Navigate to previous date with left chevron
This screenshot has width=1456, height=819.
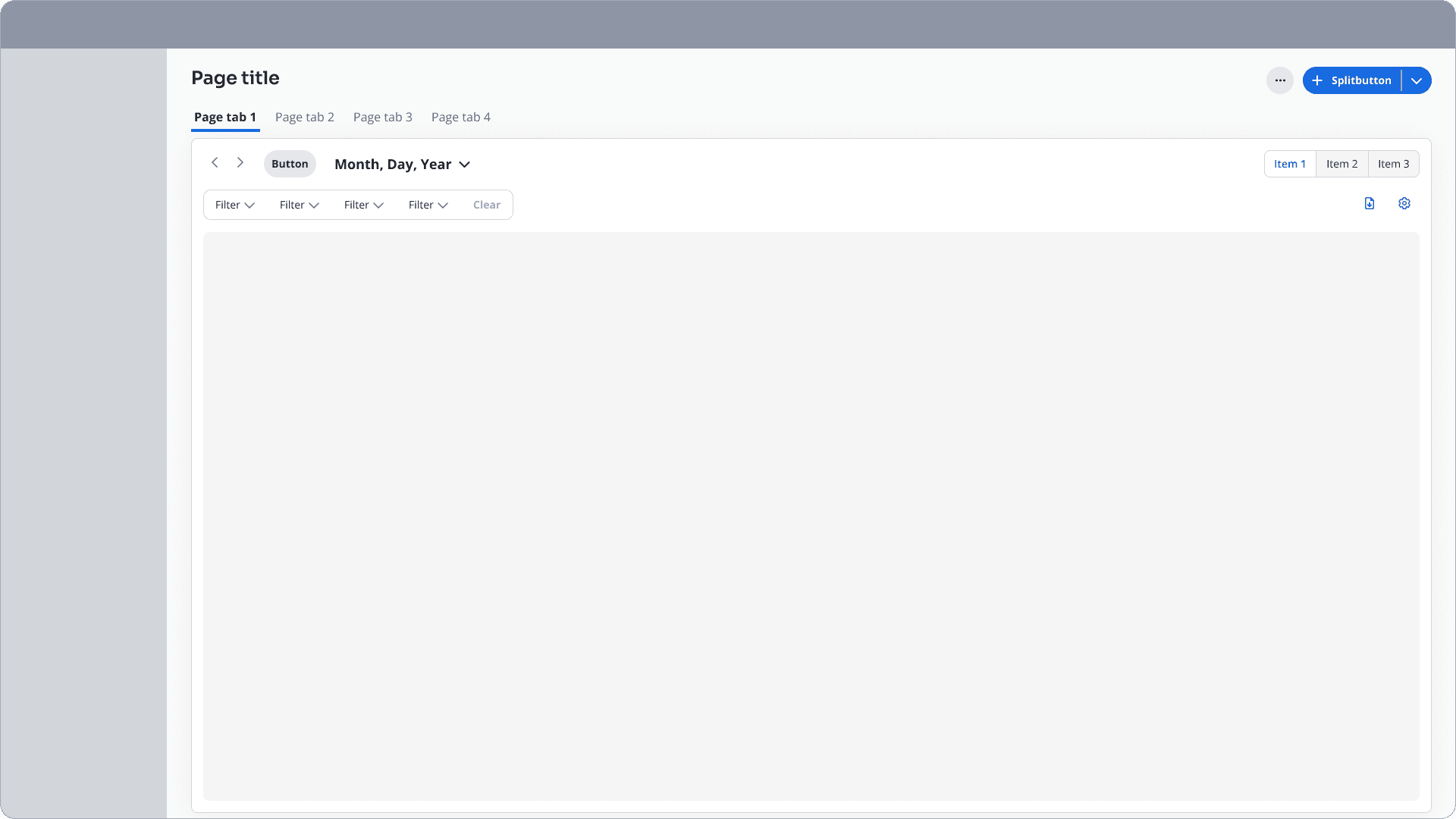[215, 162]
